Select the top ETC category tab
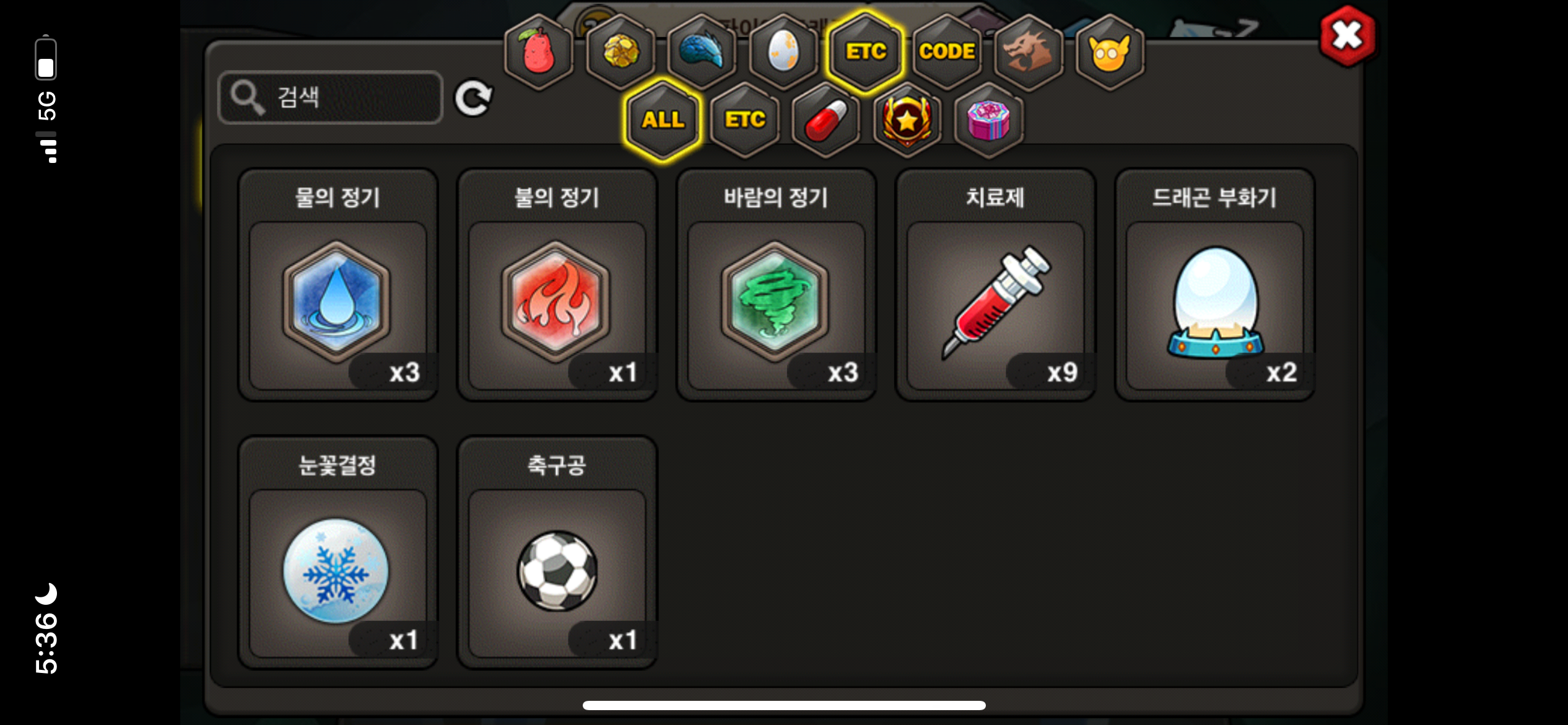The image size is (1568, 725). pos(865,51)
